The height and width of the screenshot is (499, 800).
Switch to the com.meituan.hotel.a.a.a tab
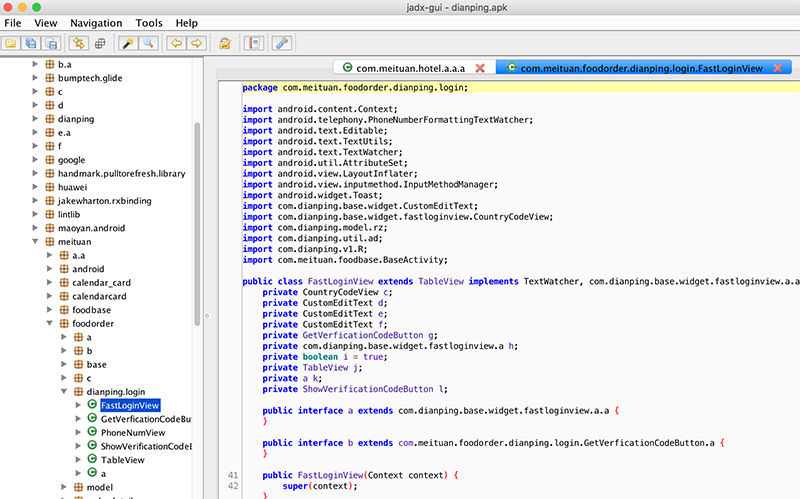(411, 68)
